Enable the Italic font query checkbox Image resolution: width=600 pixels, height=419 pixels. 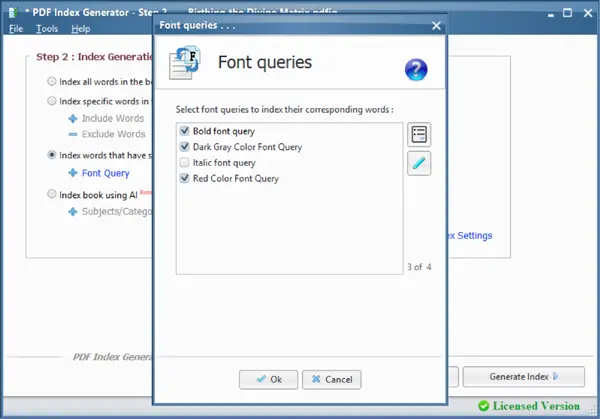184,162
